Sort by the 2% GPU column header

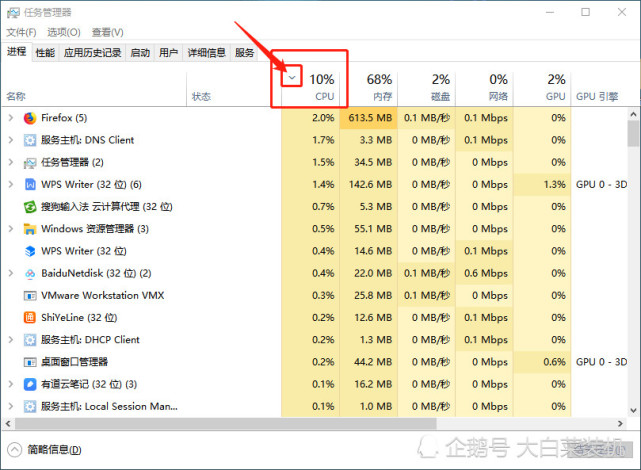542,88
